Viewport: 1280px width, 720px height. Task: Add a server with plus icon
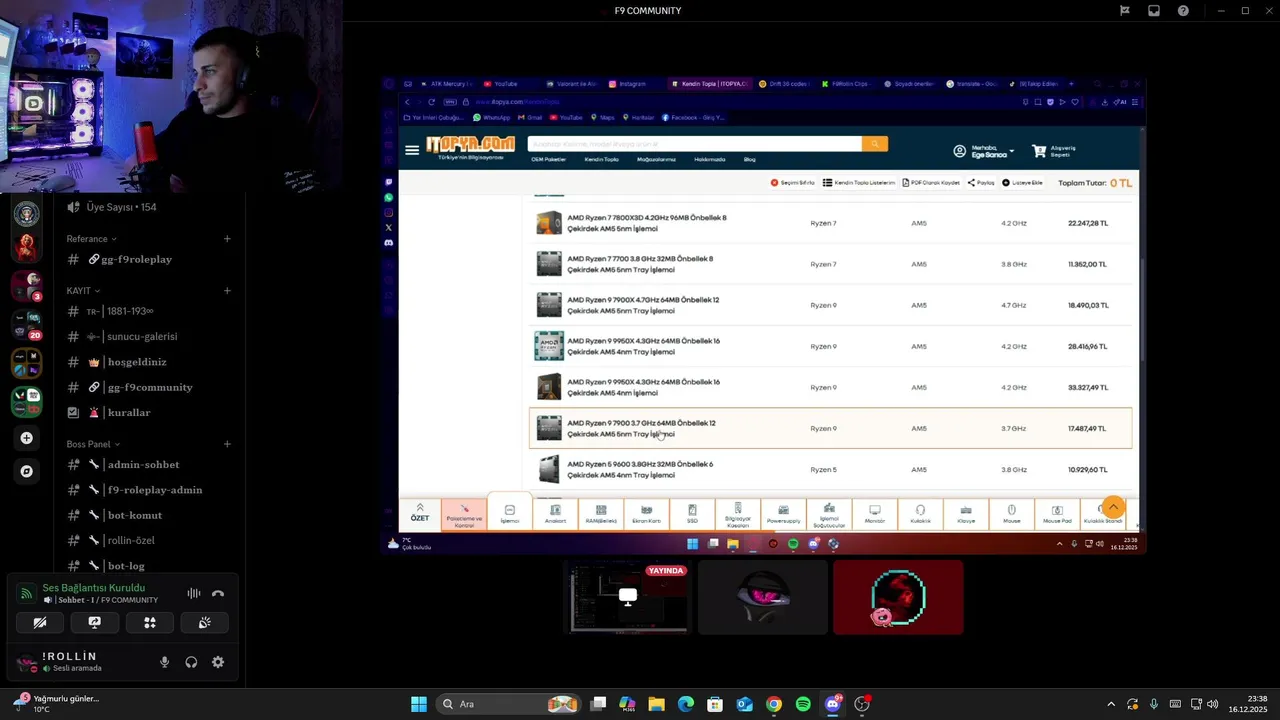point(27,438)
